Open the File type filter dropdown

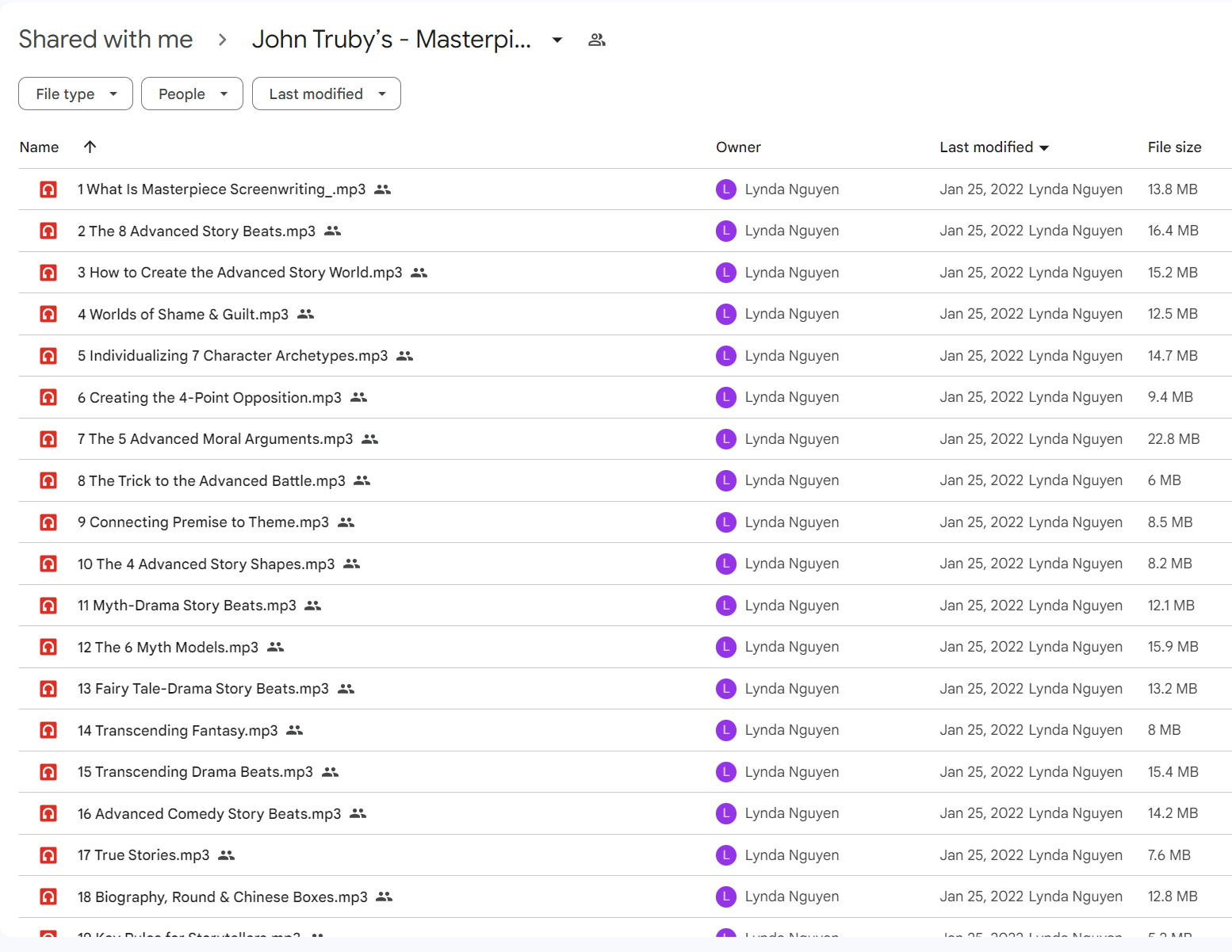tap(75, 94)
